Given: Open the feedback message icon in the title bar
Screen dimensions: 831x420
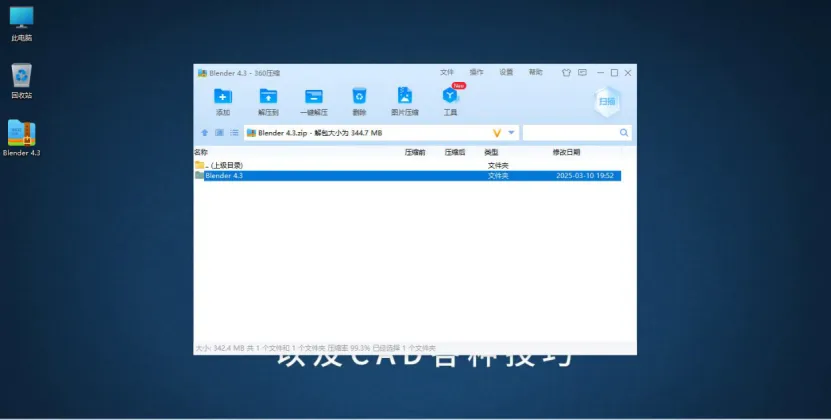Looking at the screenshot, I should [582, 73].
